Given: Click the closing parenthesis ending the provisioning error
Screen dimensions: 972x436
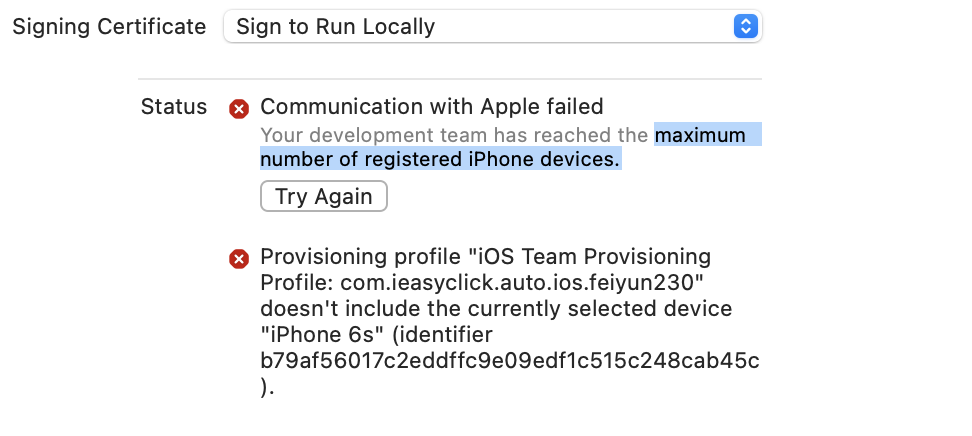Looking at the screenshot, I should 267,387.
